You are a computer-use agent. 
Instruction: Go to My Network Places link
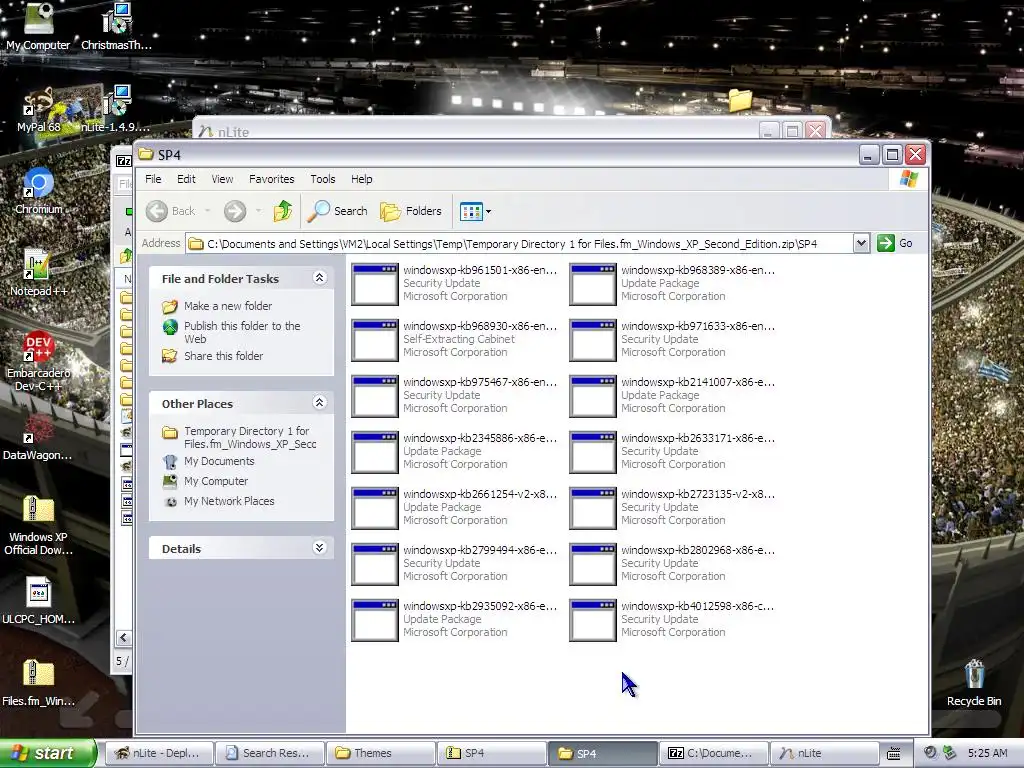pos(229,501)
